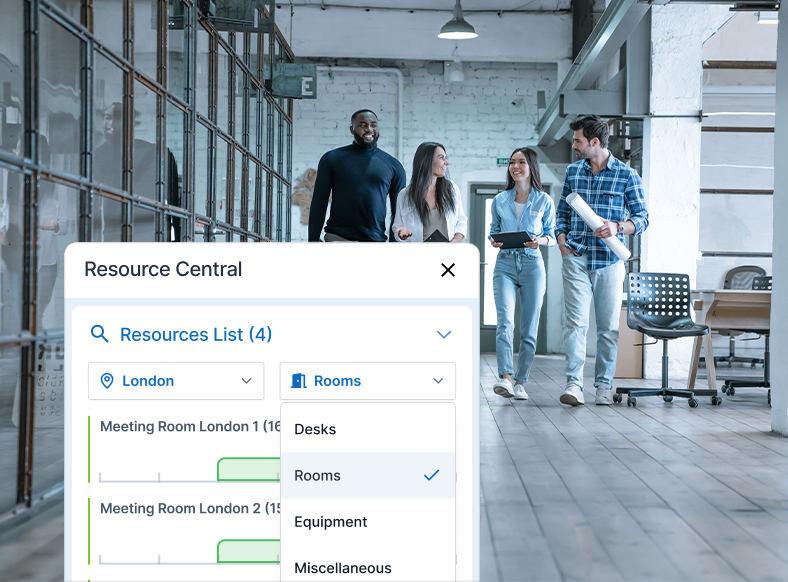Choose Miscellaneous from the resource type list
The width and height of the screenshot is (788, 582).
343,567
